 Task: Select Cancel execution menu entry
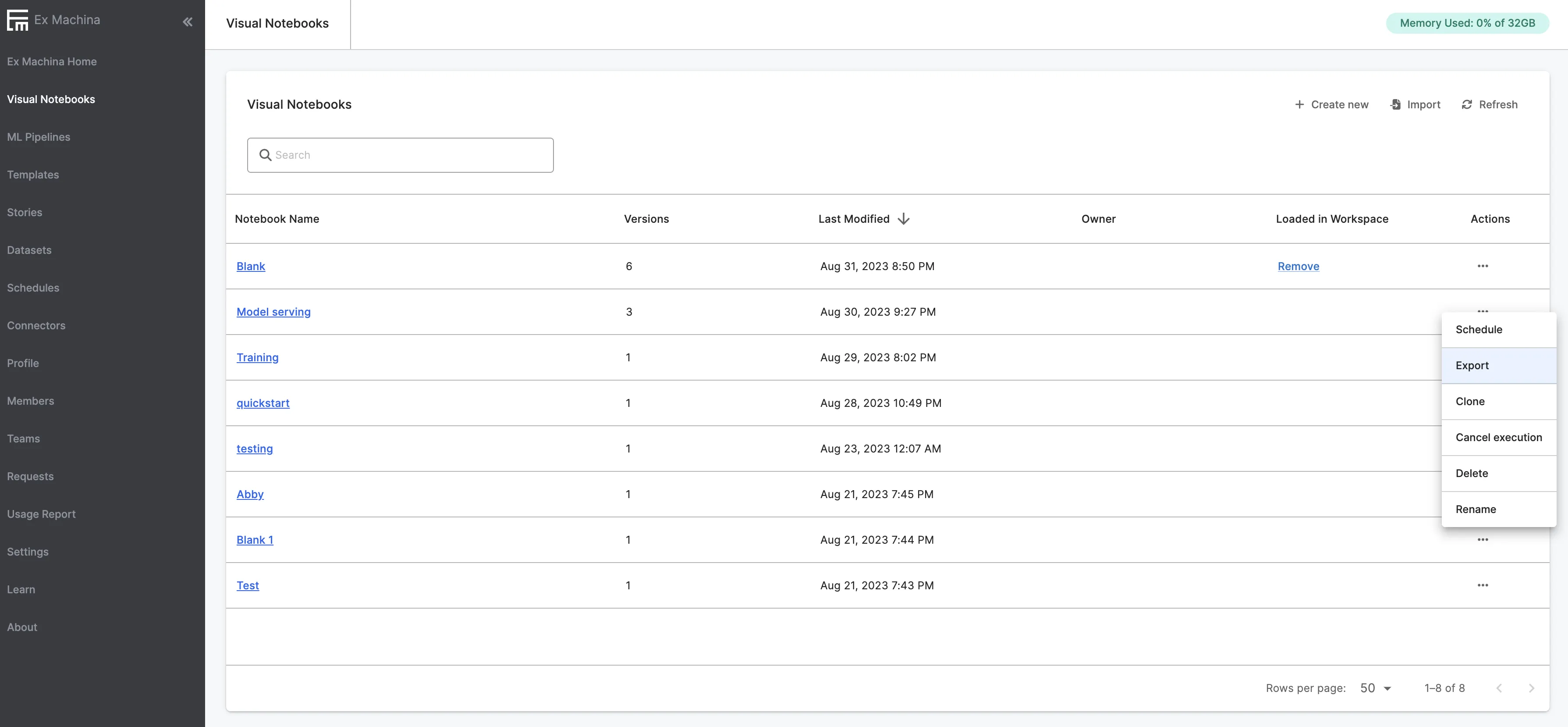pyautogui.click(x=1499, y=437)
